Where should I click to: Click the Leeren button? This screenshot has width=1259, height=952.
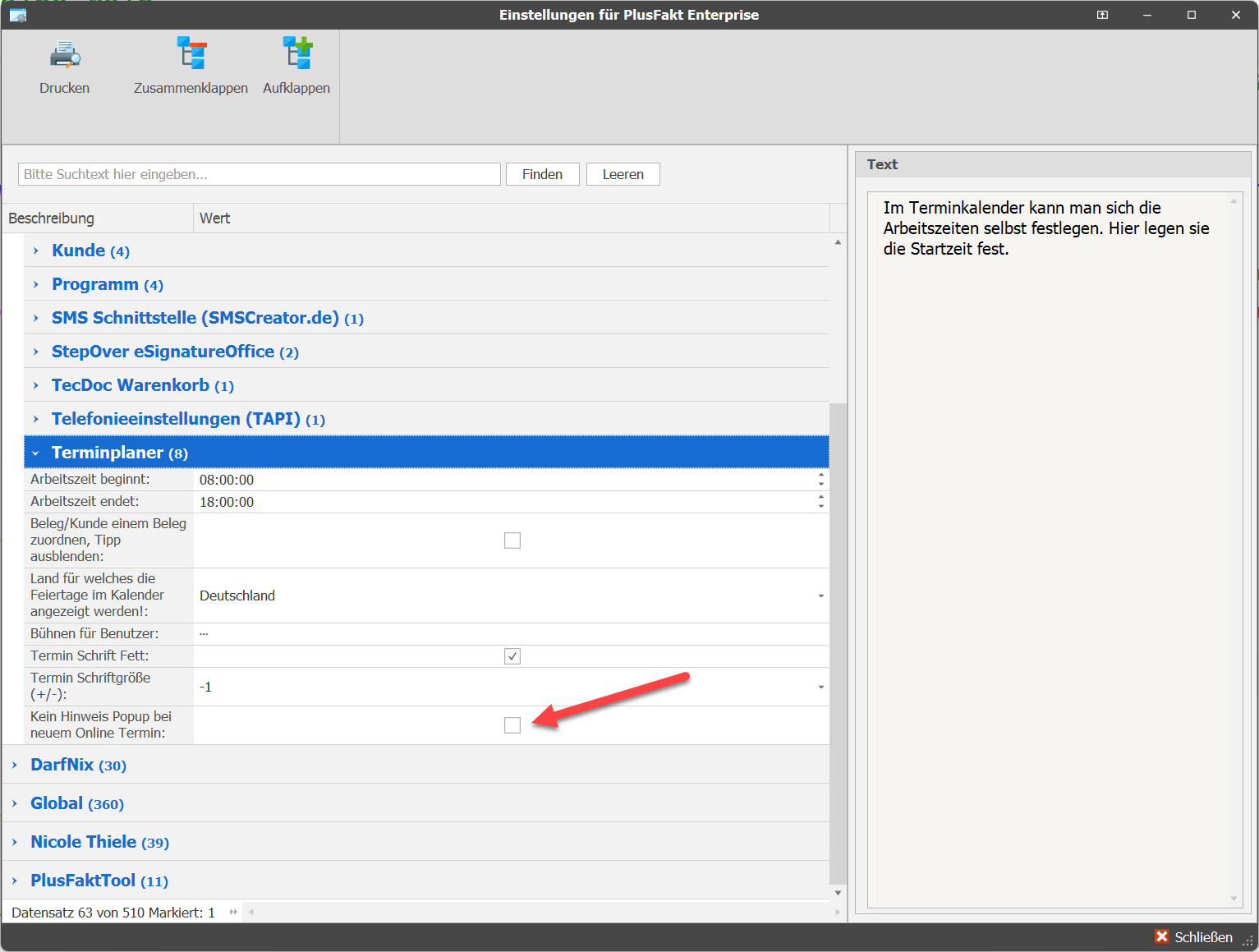click(x=623, y=174)
